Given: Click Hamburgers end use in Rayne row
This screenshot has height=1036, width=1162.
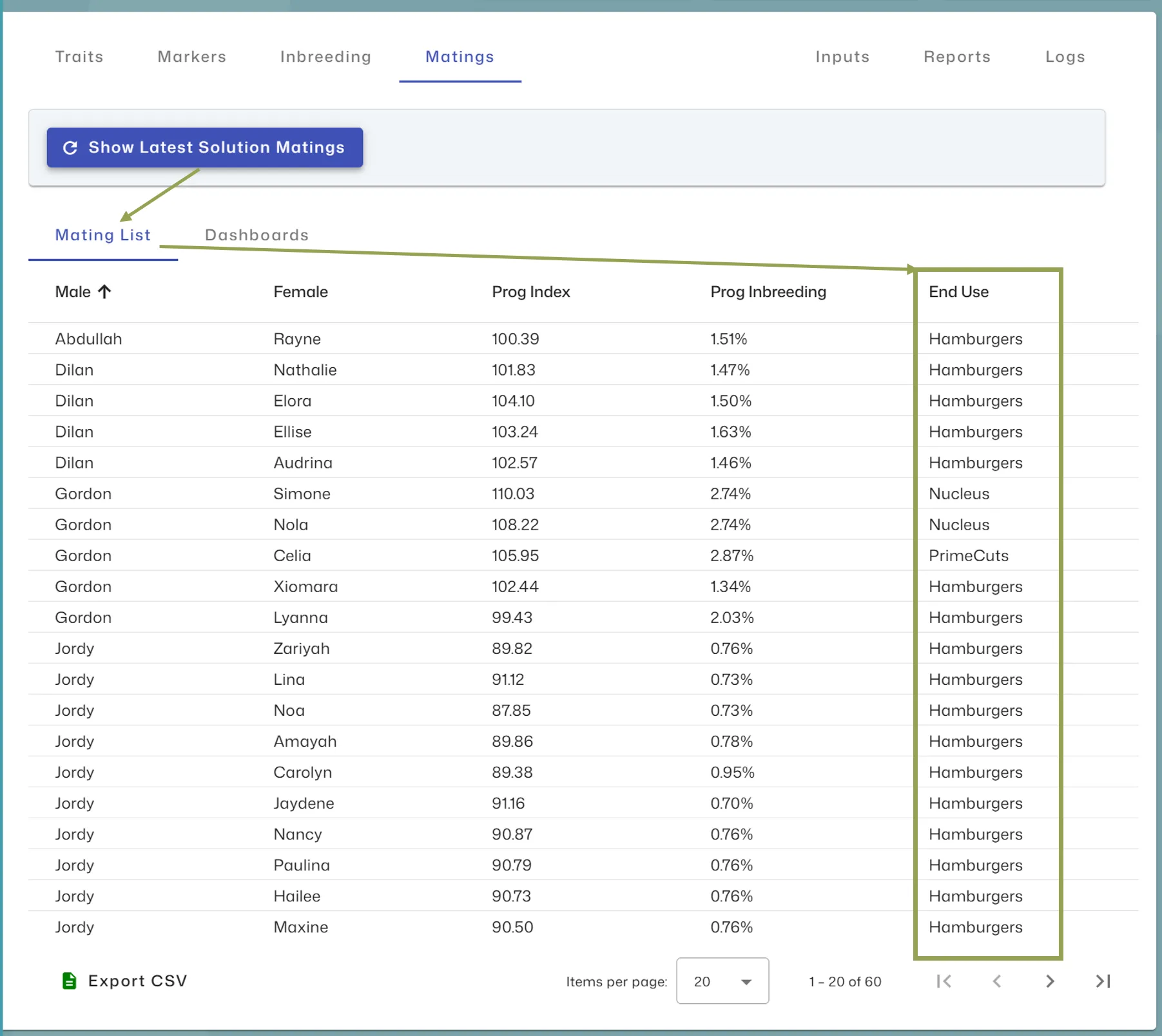Looking at the screenshot, I should click(x=975, y=339).
